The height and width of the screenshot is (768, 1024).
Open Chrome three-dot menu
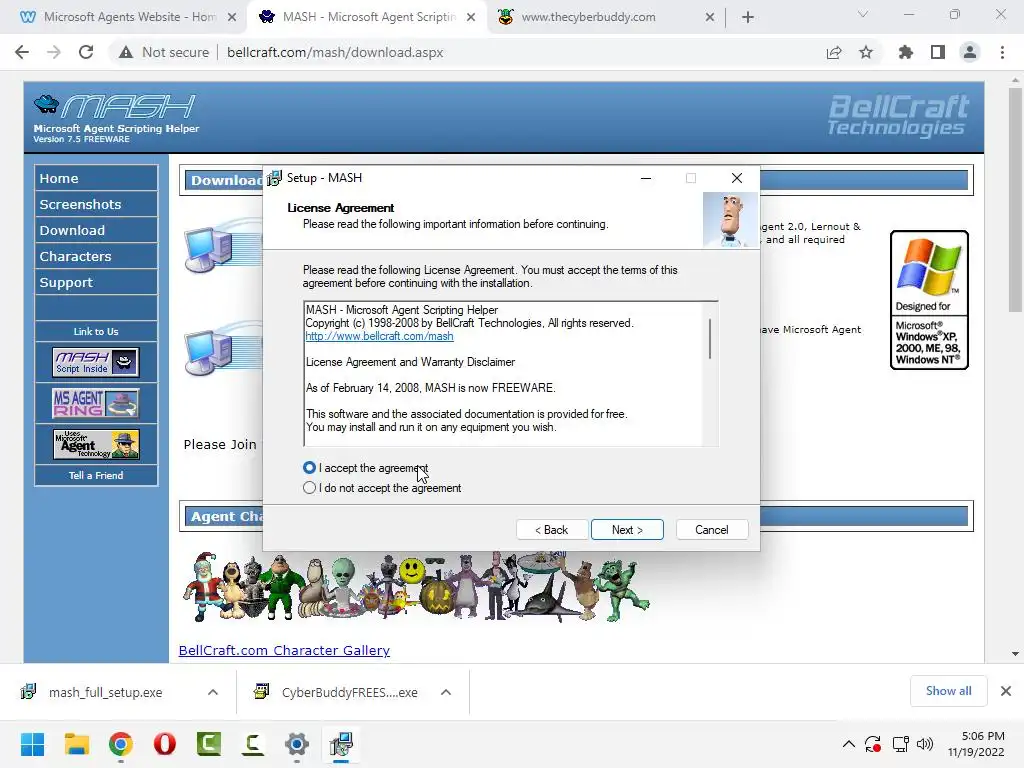[1002, 52]
